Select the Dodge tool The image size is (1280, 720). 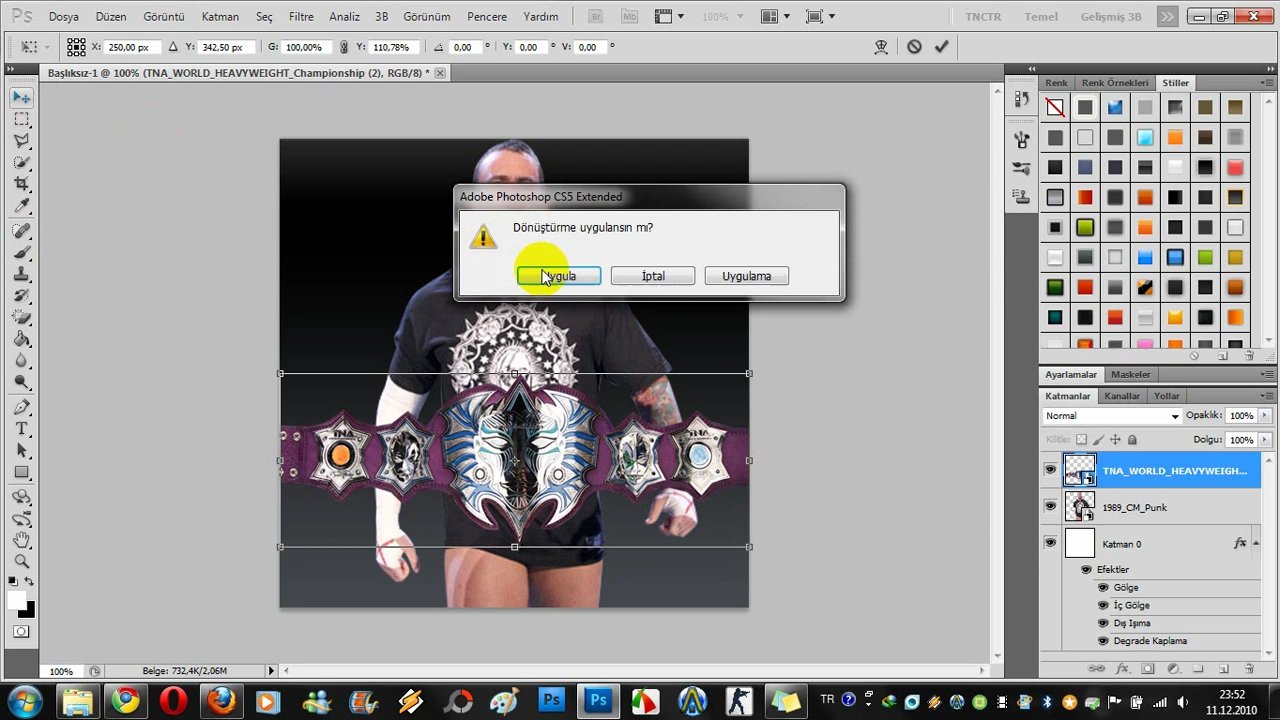coord(21,384)
